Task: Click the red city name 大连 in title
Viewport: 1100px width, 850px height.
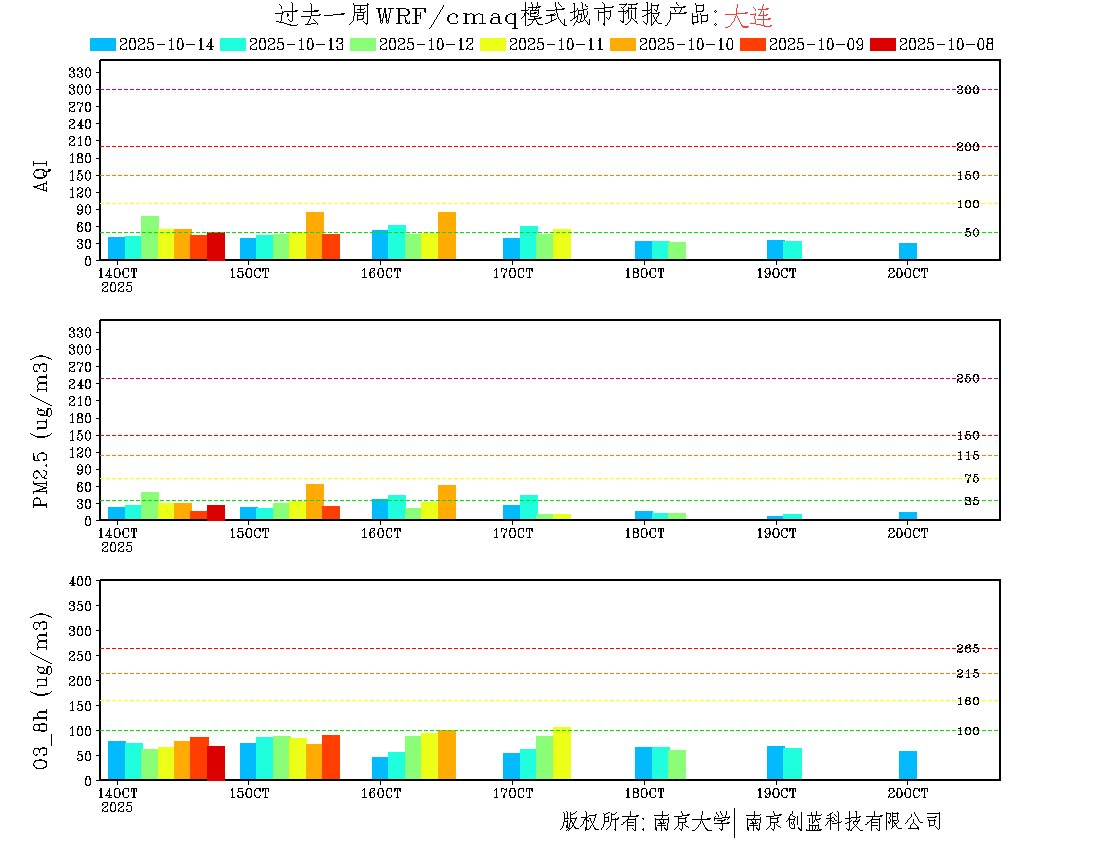Action: 747,17
